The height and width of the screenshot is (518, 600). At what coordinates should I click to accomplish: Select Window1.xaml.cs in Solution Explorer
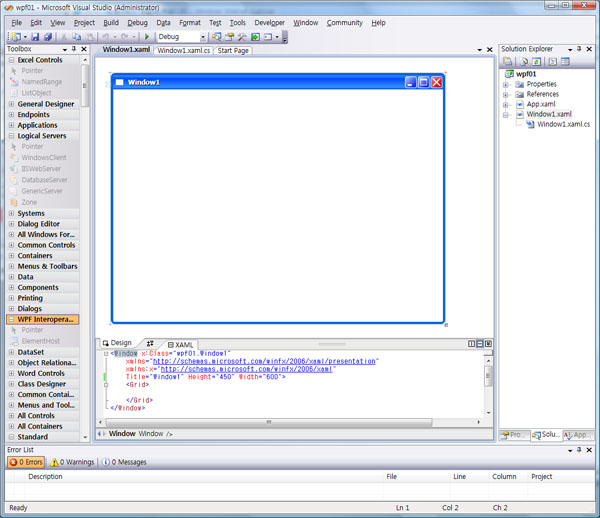(x=563, y=124)
